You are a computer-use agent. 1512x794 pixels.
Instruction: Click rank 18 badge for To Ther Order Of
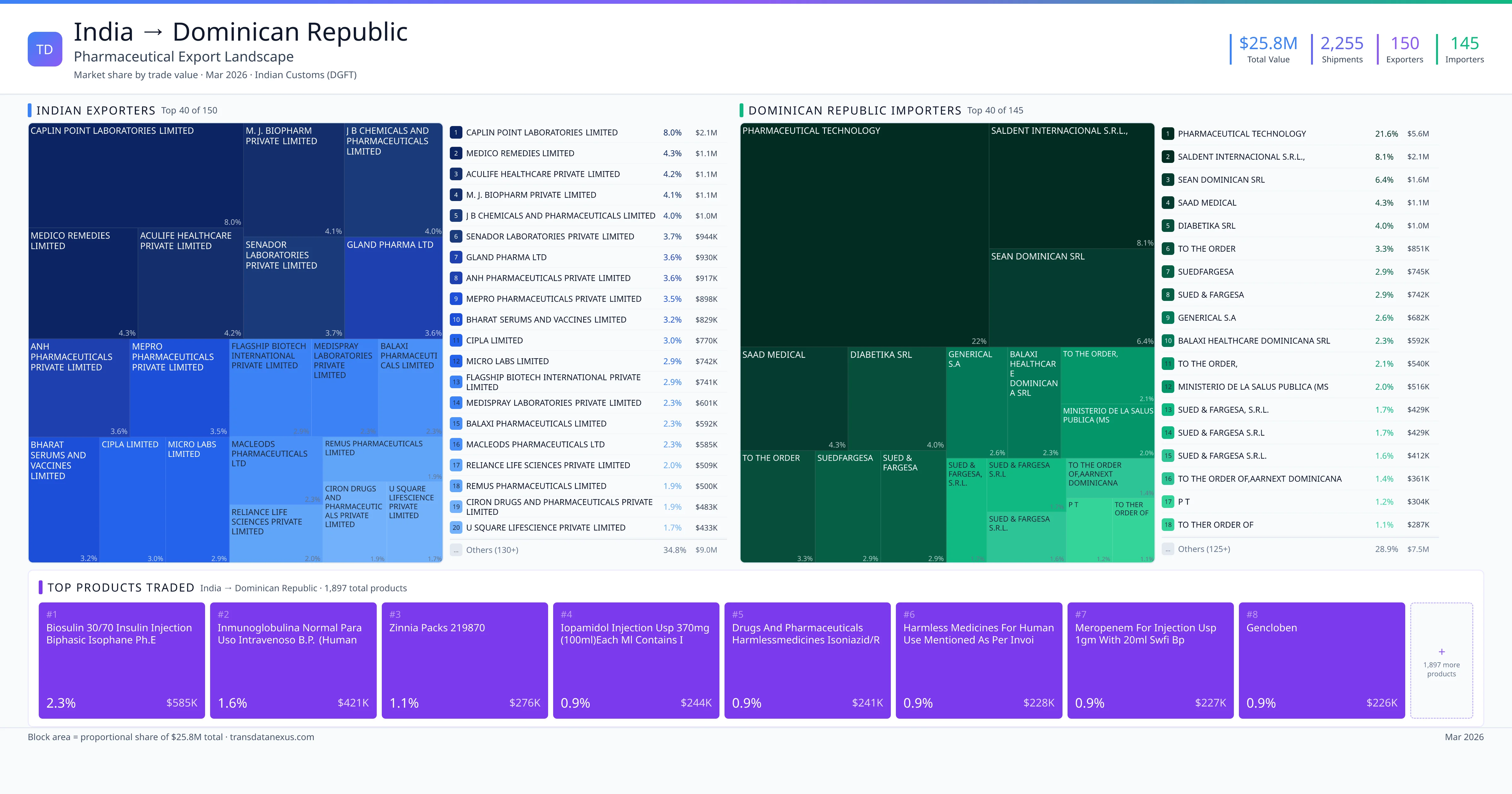[1167, 524]
